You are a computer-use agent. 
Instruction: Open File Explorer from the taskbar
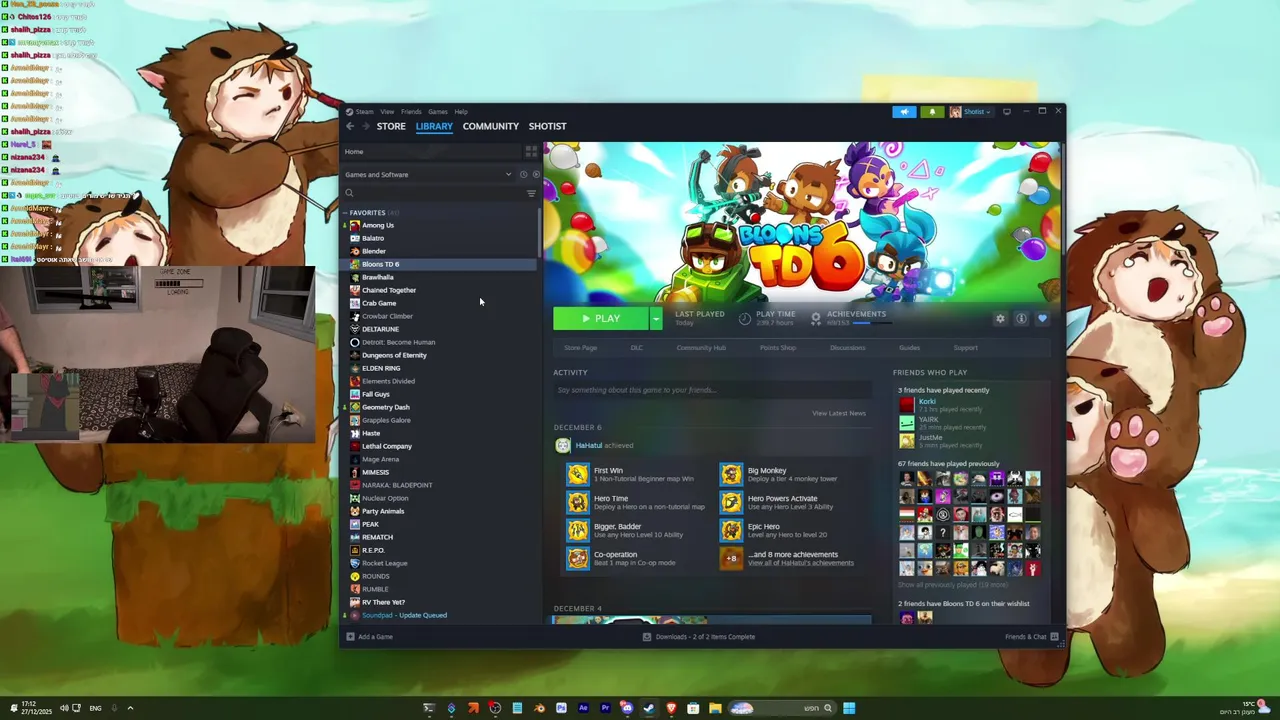point(715,708)
